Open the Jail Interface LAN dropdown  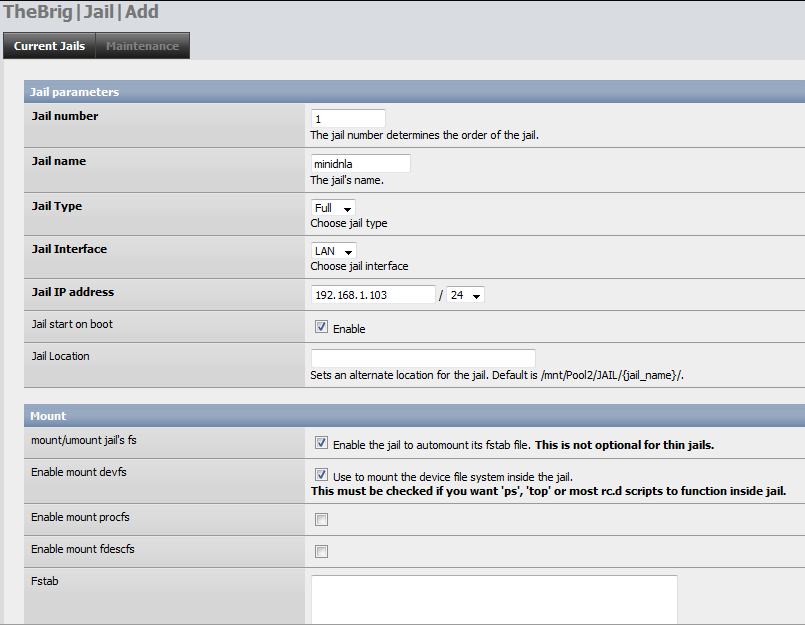pyautogui.click(x=333, y=251)
